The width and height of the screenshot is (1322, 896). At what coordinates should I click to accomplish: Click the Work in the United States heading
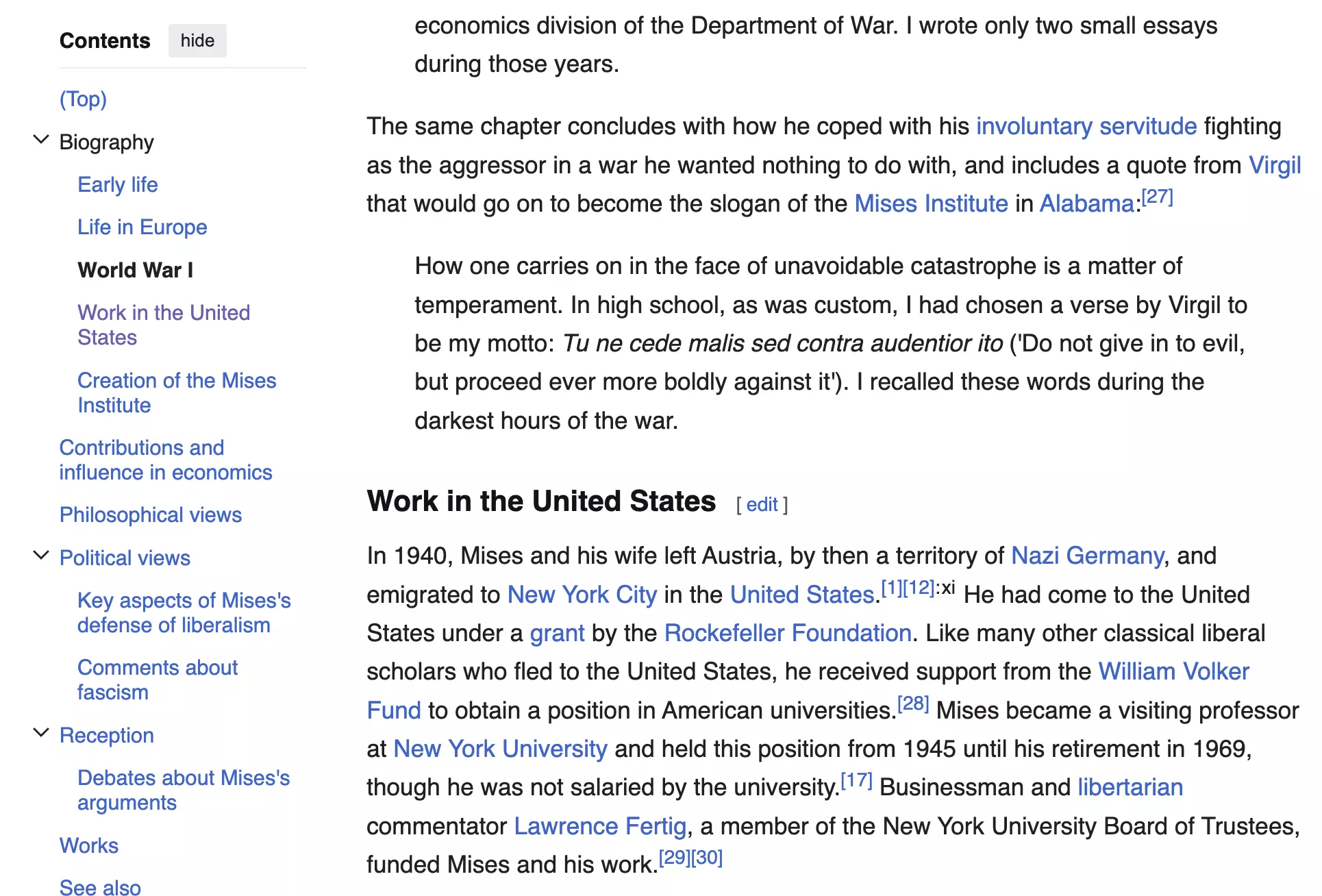tap(541, 501)
